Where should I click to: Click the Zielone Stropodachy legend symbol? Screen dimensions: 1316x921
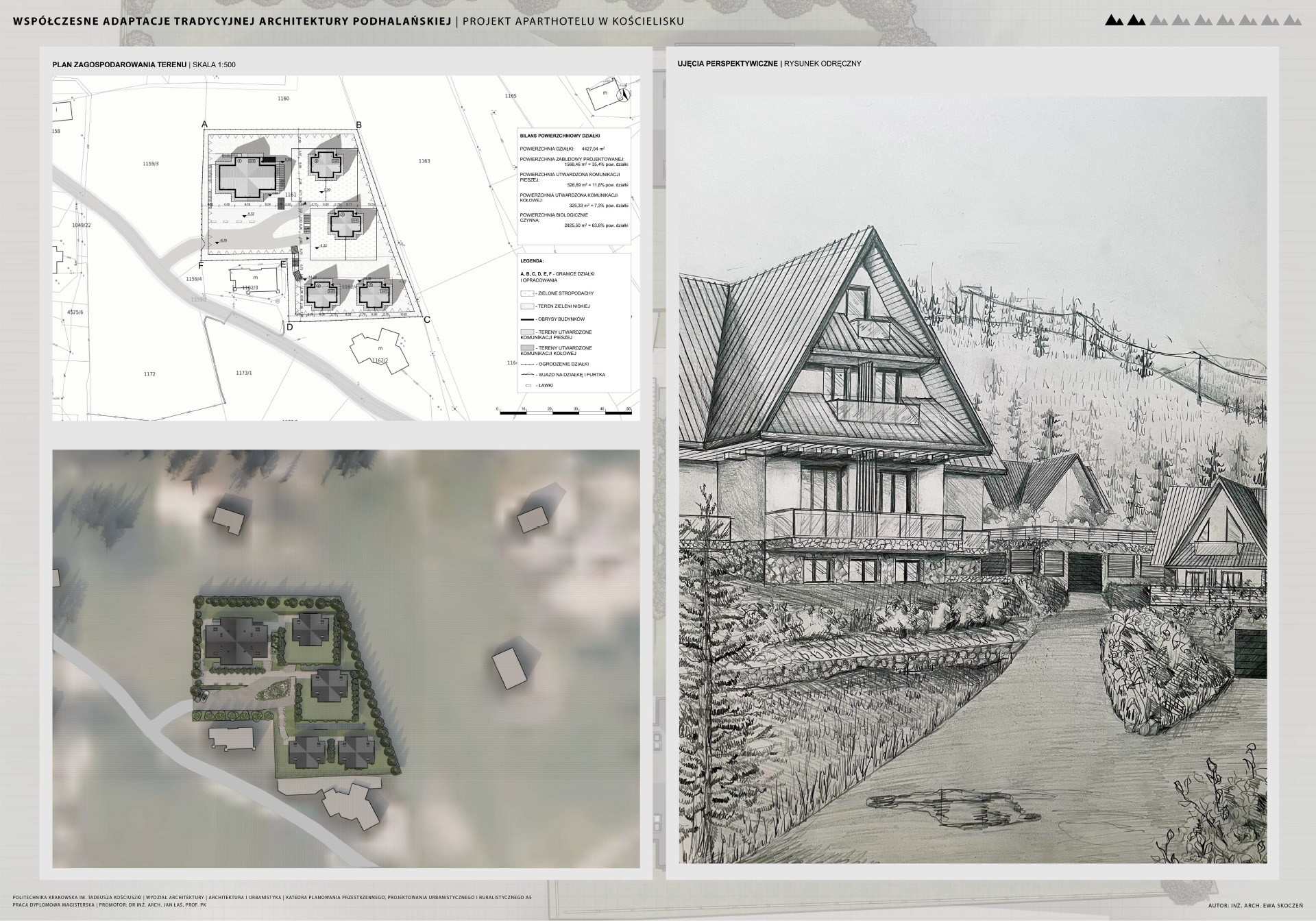pyautogui.click(x=526, y=293)
